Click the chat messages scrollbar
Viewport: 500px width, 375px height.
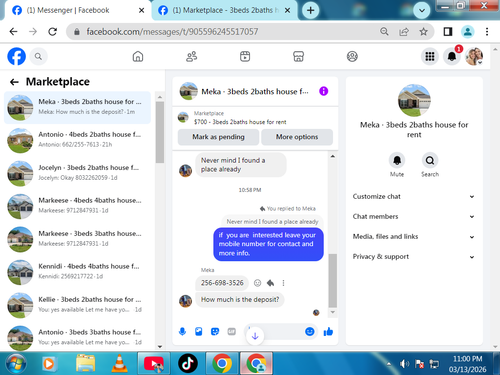332,281
